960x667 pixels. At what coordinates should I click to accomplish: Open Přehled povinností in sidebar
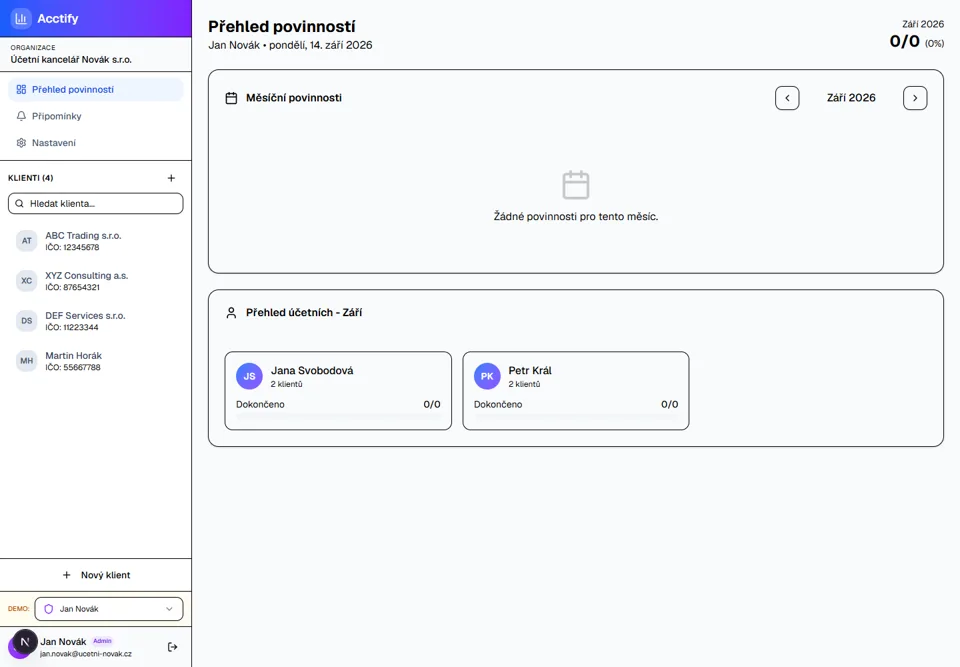click(96, 89)
